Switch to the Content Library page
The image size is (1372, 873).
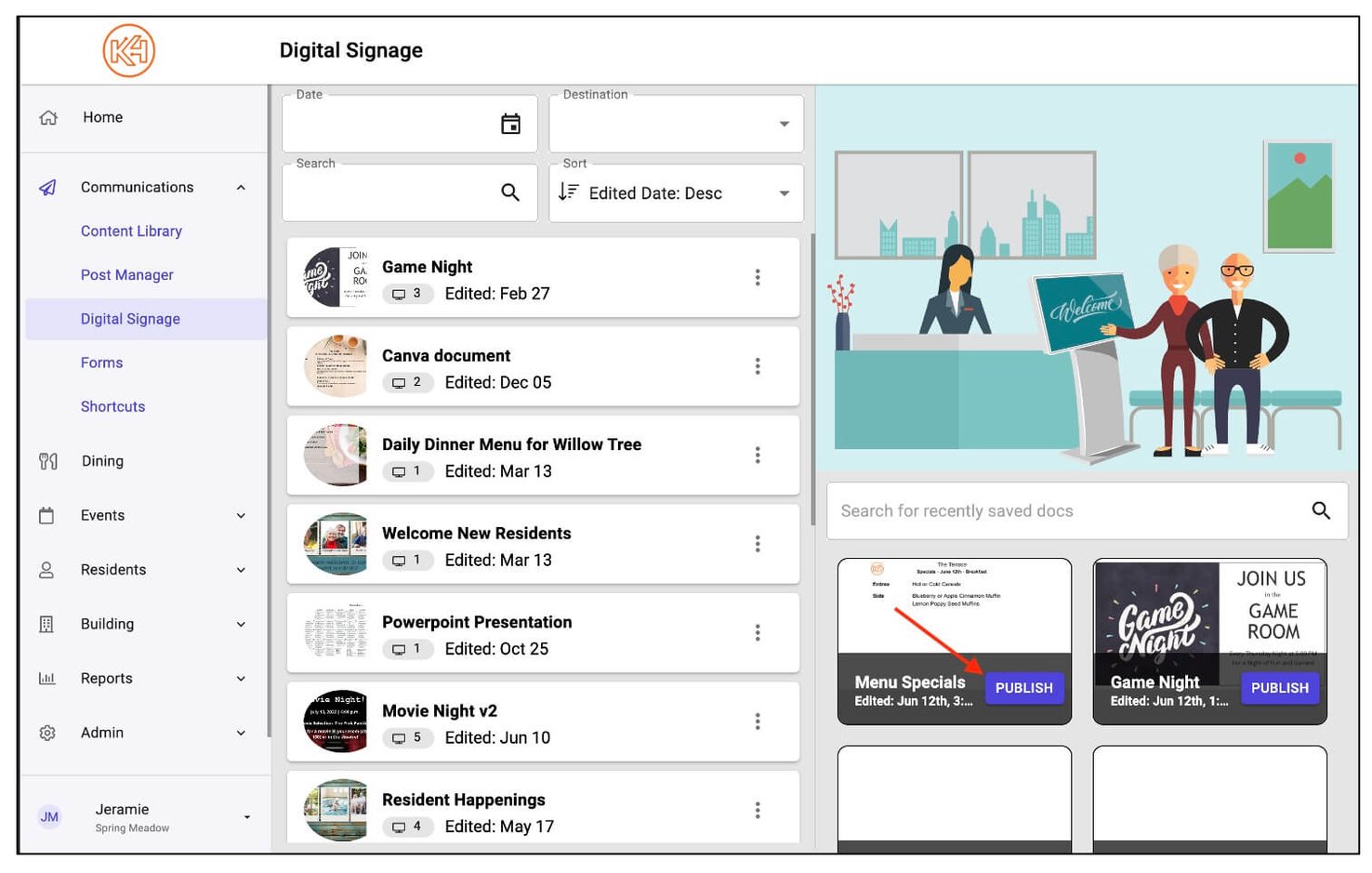click(131, 231)
